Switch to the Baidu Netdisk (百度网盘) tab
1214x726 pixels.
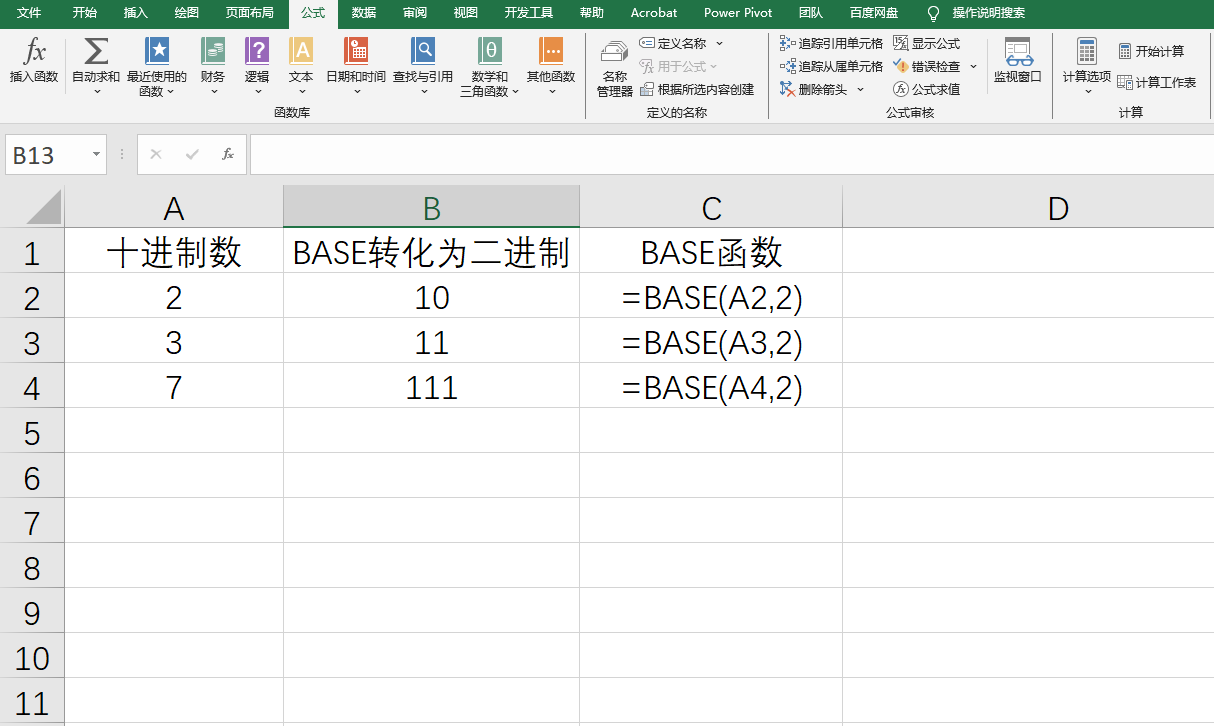[x=874, y=13]
